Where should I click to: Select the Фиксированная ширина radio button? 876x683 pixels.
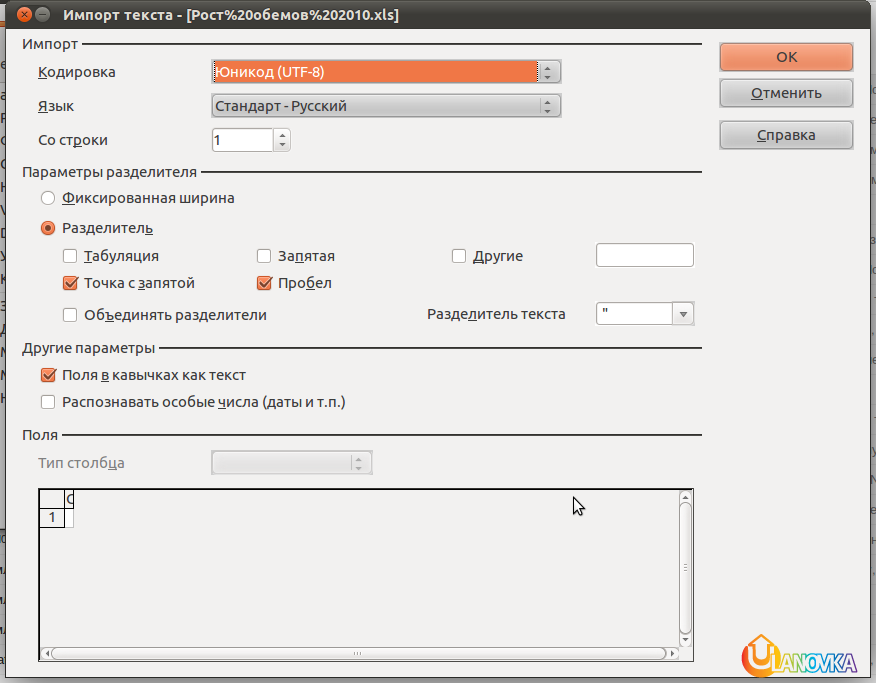click(x=48, y=198)
